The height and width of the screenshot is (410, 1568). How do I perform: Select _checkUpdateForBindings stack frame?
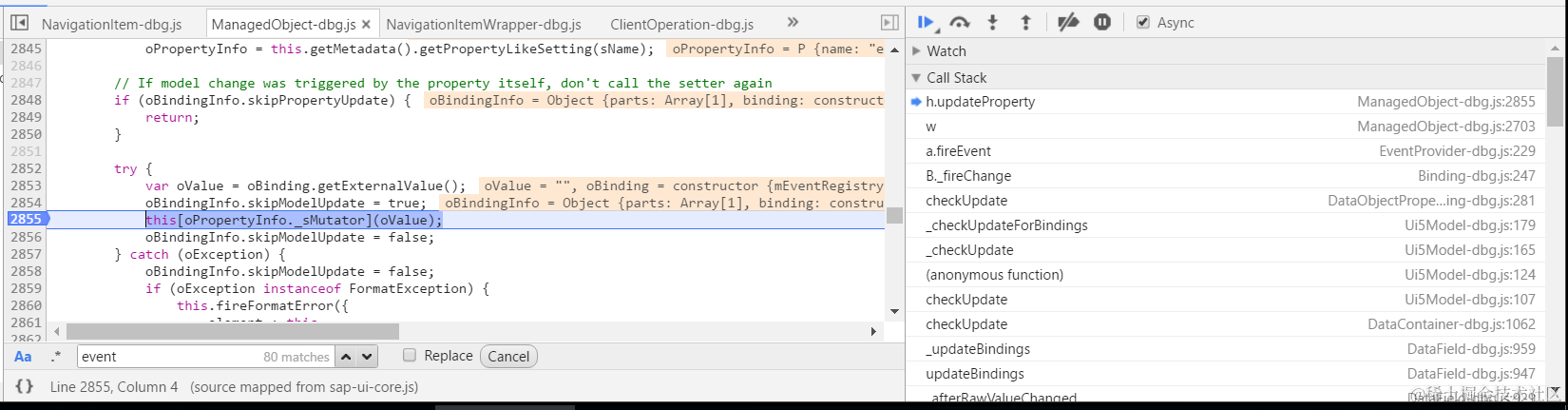(1227, 225)
